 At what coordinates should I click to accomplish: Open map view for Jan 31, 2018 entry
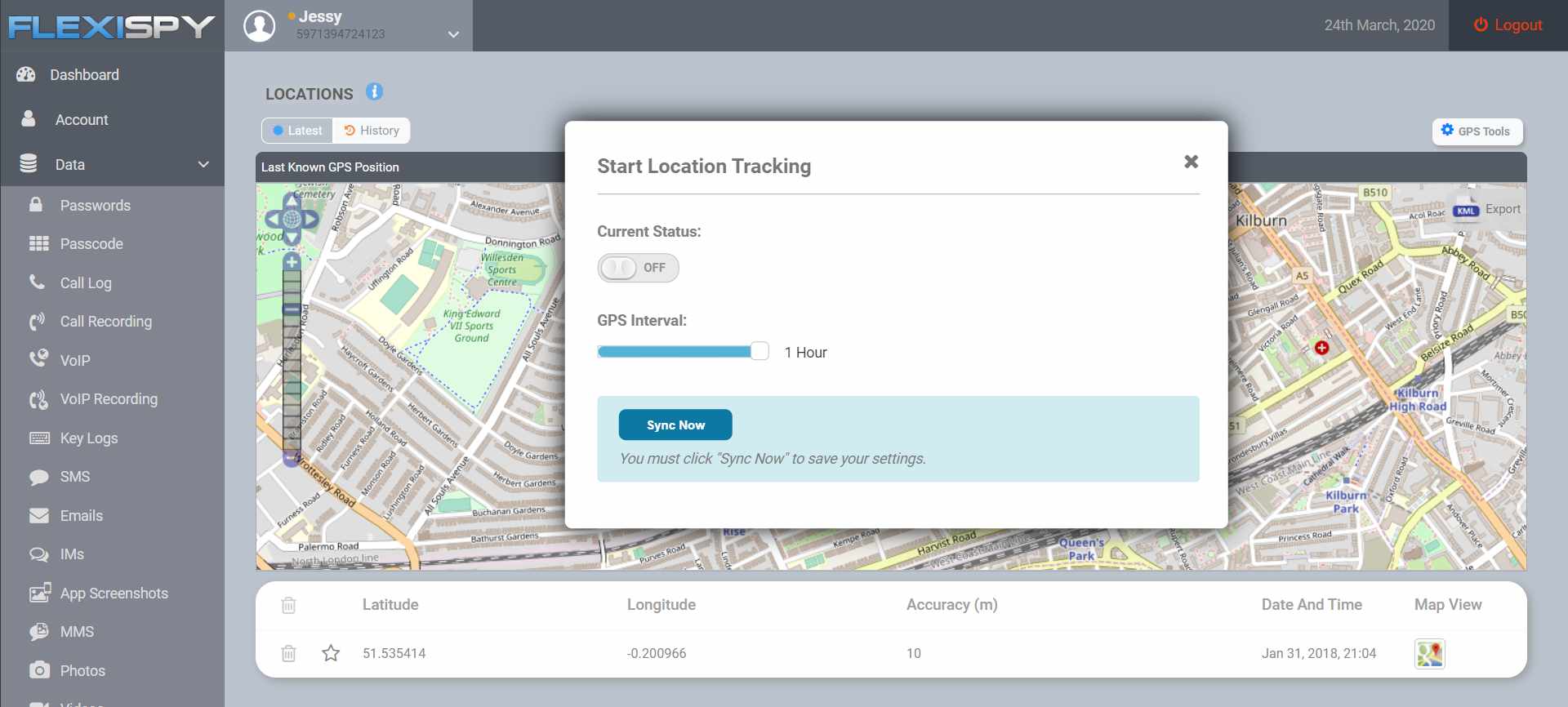(x=1429, y=653)
